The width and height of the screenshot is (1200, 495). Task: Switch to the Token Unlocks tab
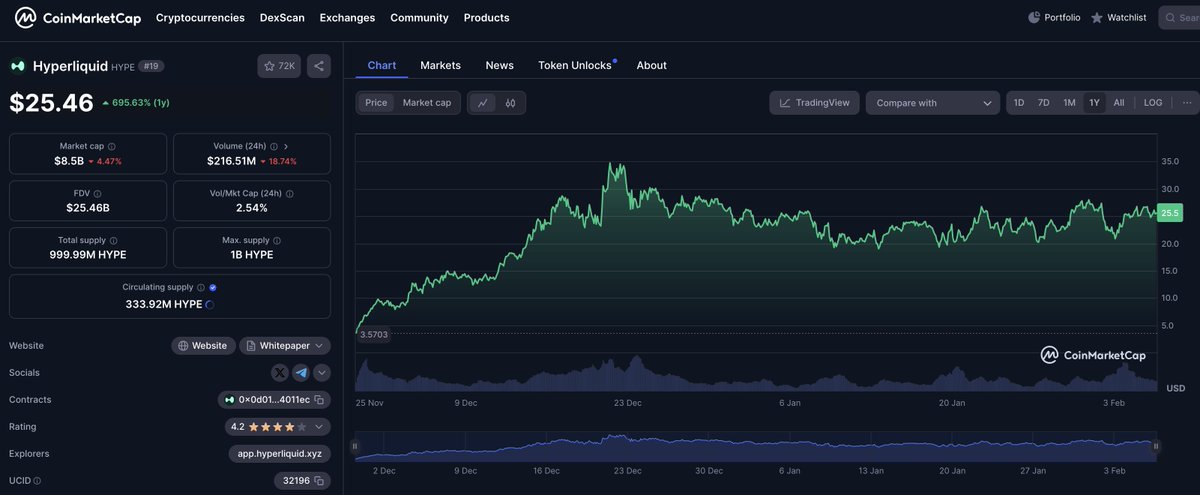[575, 65]
